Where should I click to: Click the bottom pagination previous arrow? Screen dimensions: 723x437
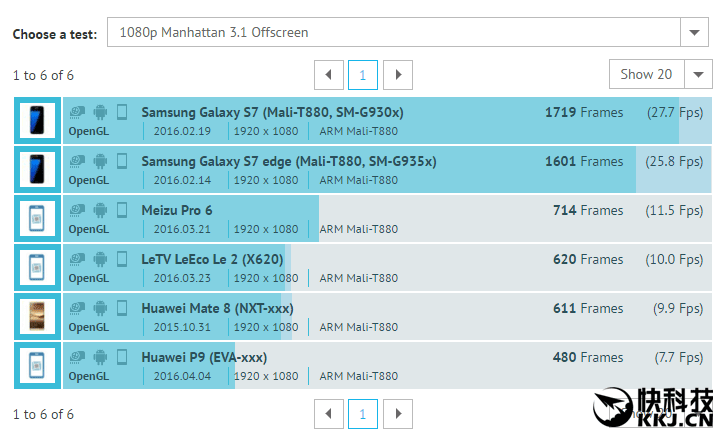[x=328, y=414]
